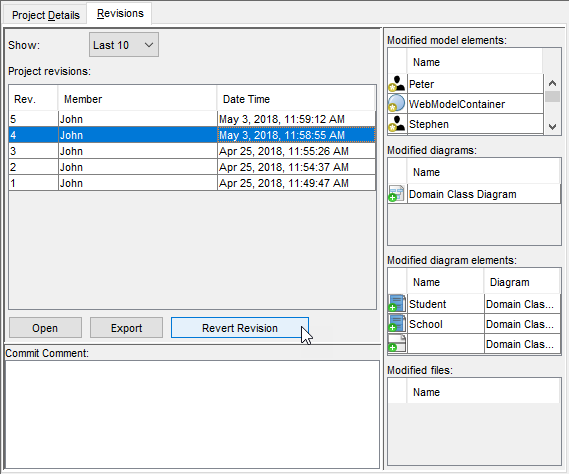The image size is (570, 475).
Task: Click the Student class element icon
Action: pyautogui.click(x=397, y=303)
